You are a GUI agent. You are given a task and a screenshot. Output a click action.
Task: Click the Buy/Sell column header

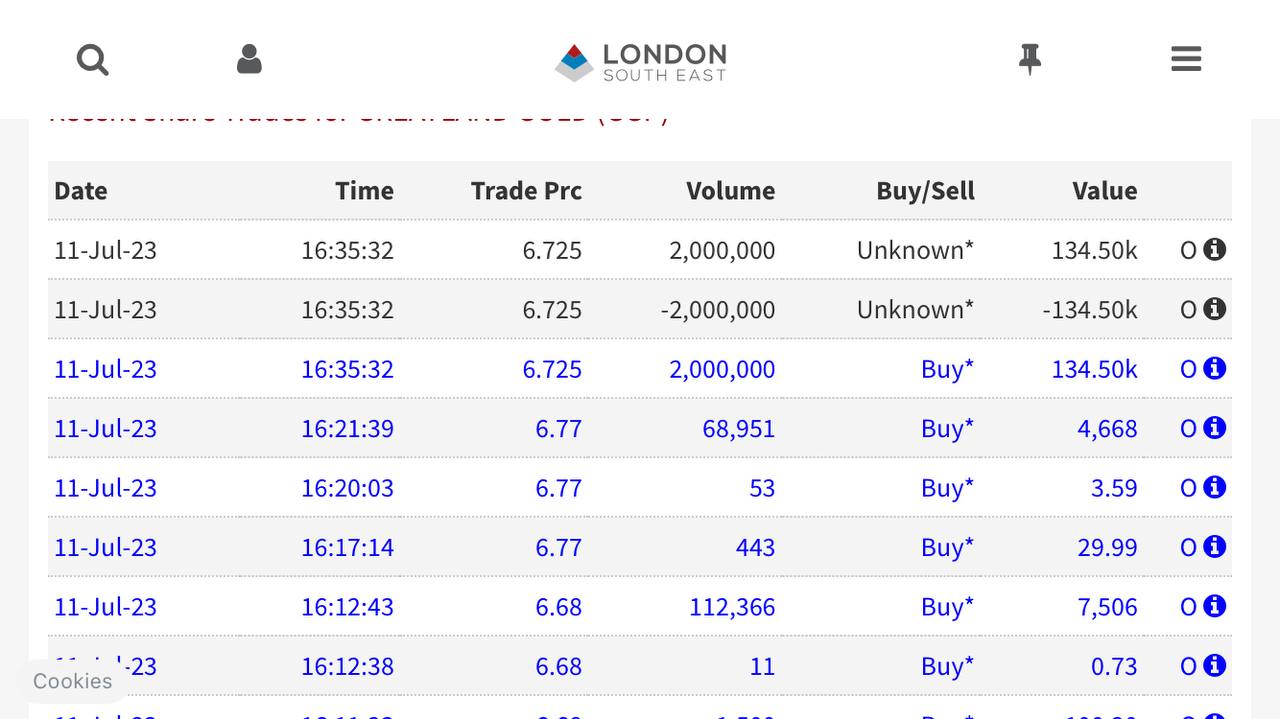click(925, 191)
